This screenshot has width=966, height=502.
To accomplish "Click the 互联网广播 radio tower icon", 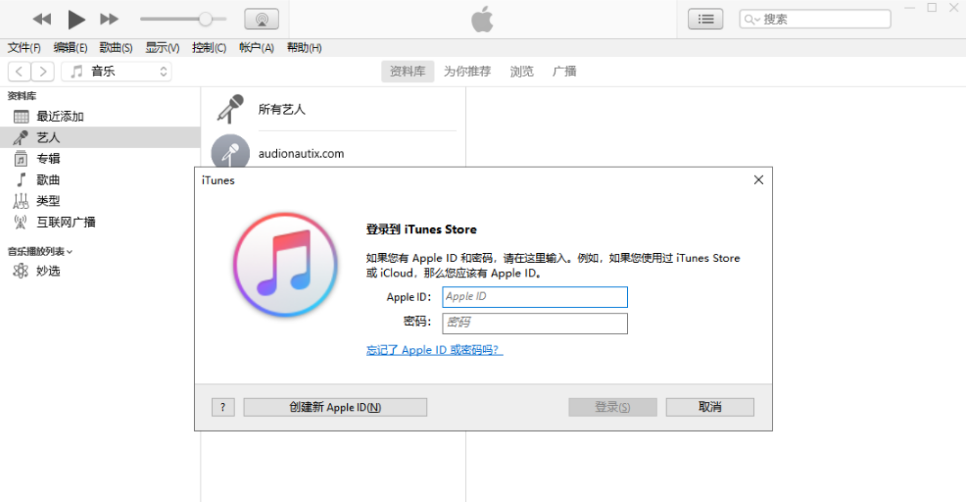I will [x=21, y=222].
